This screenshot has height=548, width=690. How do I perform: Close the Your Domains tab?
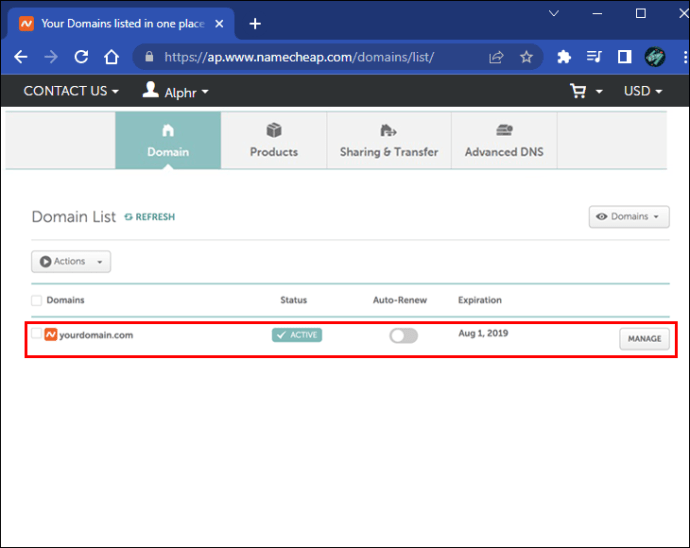[x=219, y=24]
